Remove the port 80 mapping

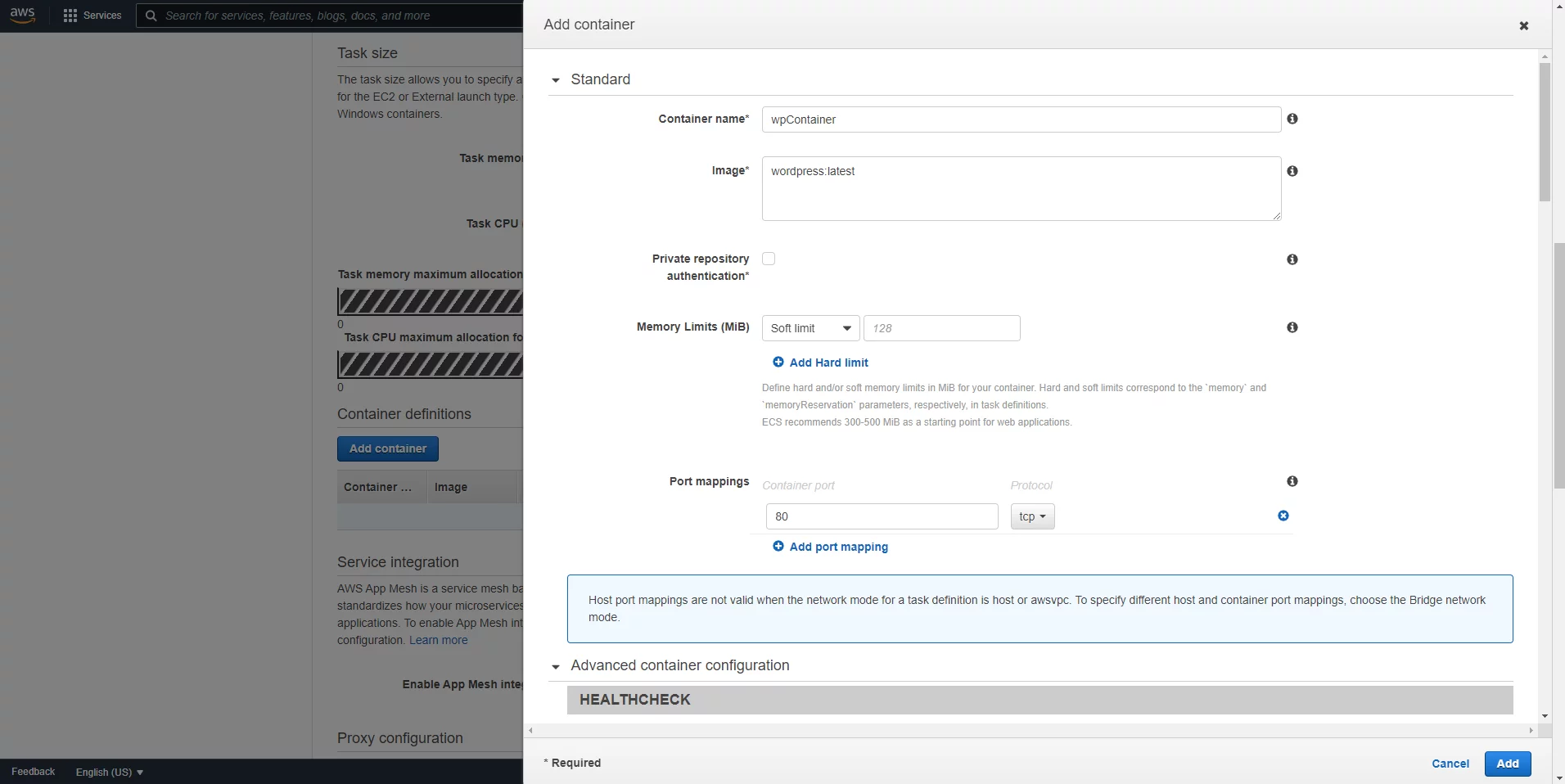[1283, 516]
